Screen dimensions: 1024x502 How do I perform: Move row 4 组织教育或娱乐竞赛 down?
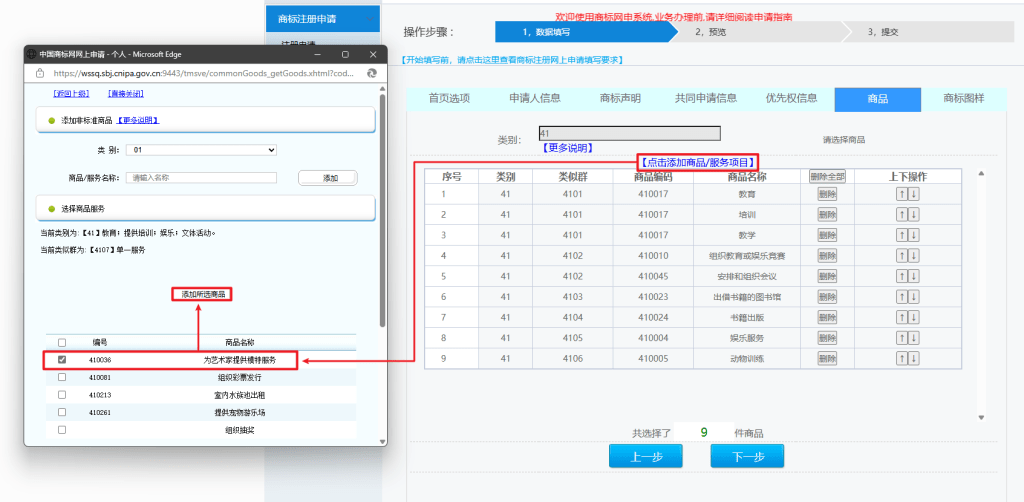click(x=914, y=256)
